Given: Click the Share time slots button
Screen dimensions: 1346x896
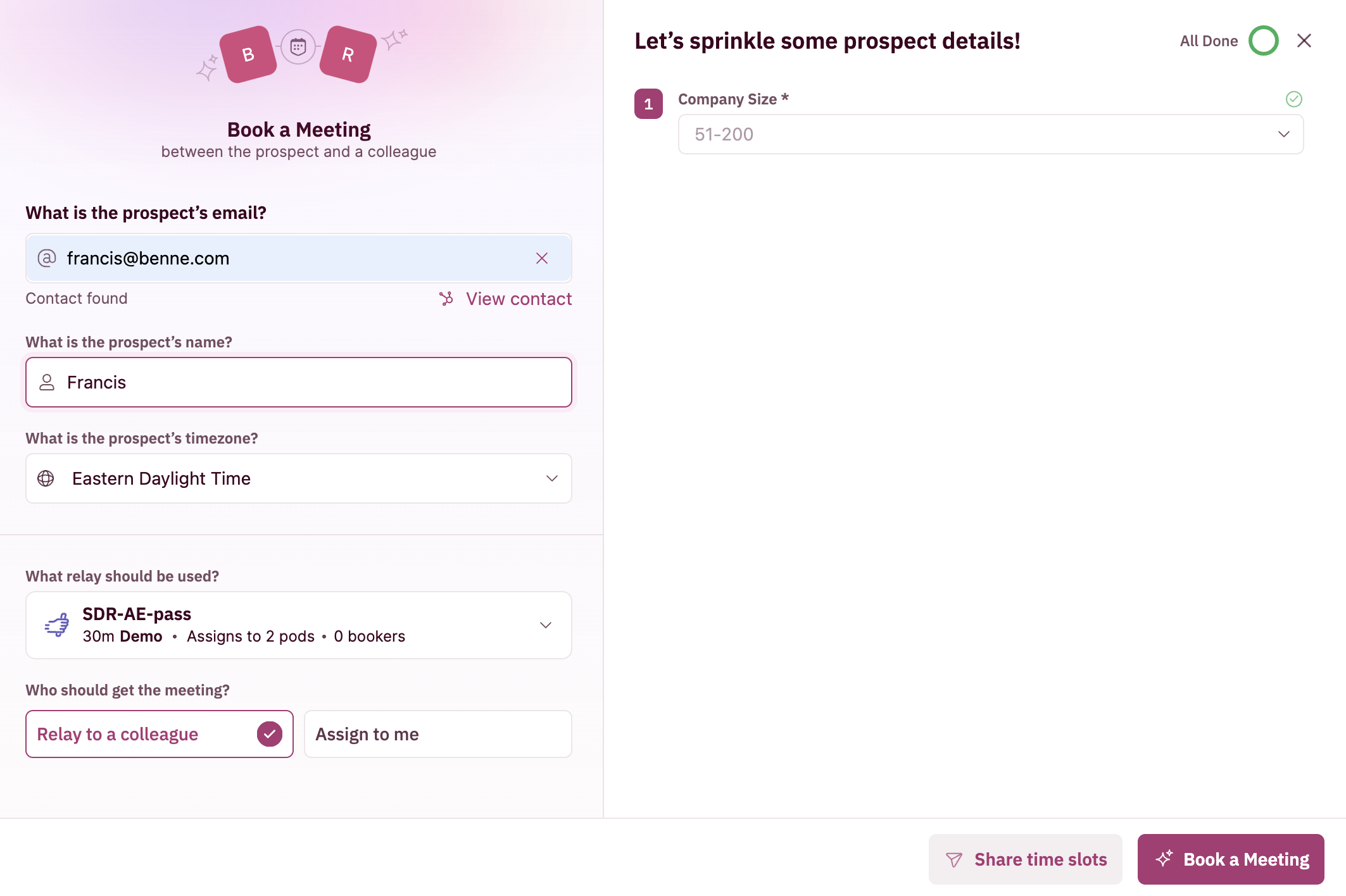Looking at the screenshot, I should point(1025,859).
